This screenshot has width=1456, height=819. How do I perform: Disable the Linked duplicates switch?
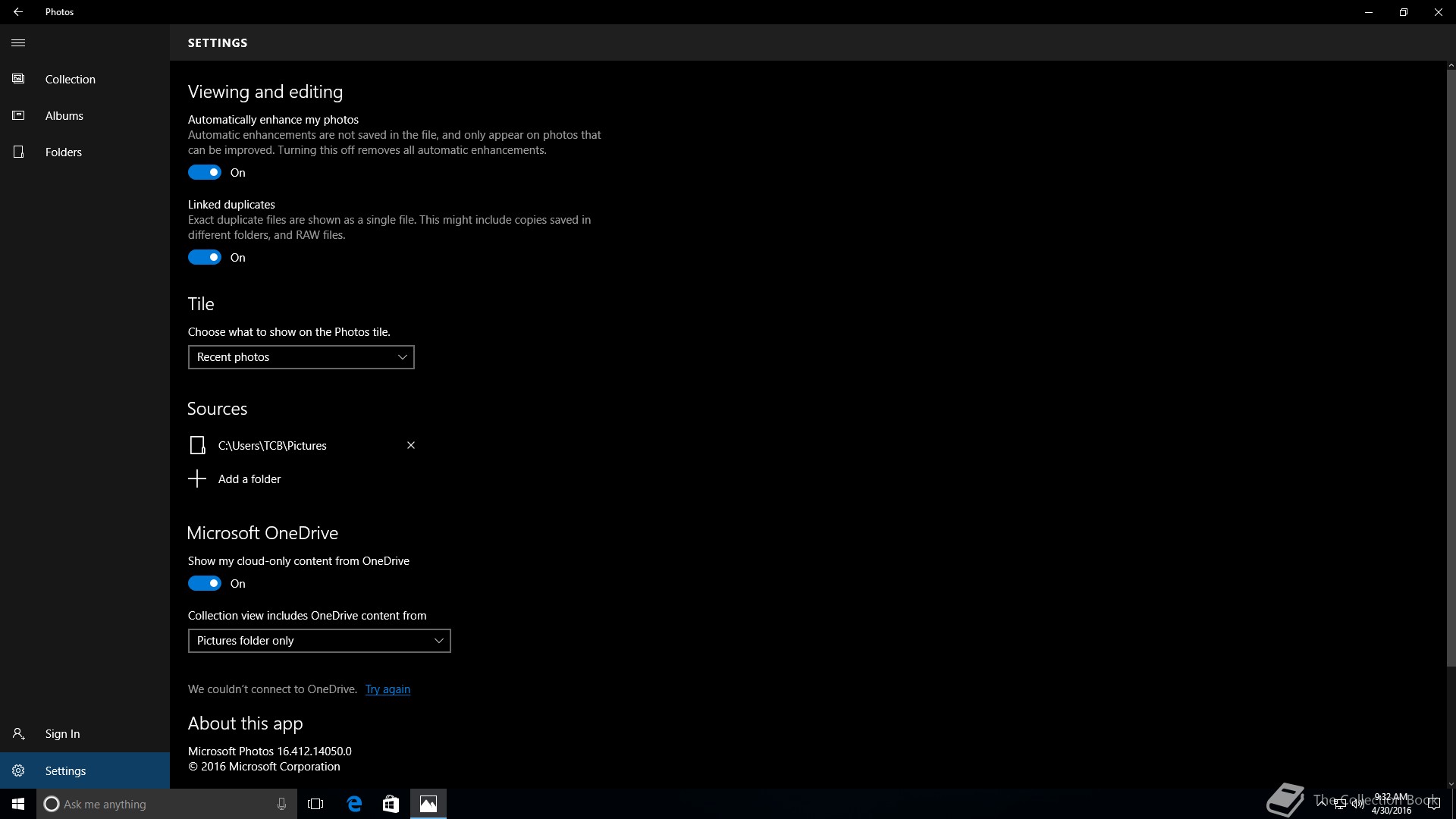205,257
